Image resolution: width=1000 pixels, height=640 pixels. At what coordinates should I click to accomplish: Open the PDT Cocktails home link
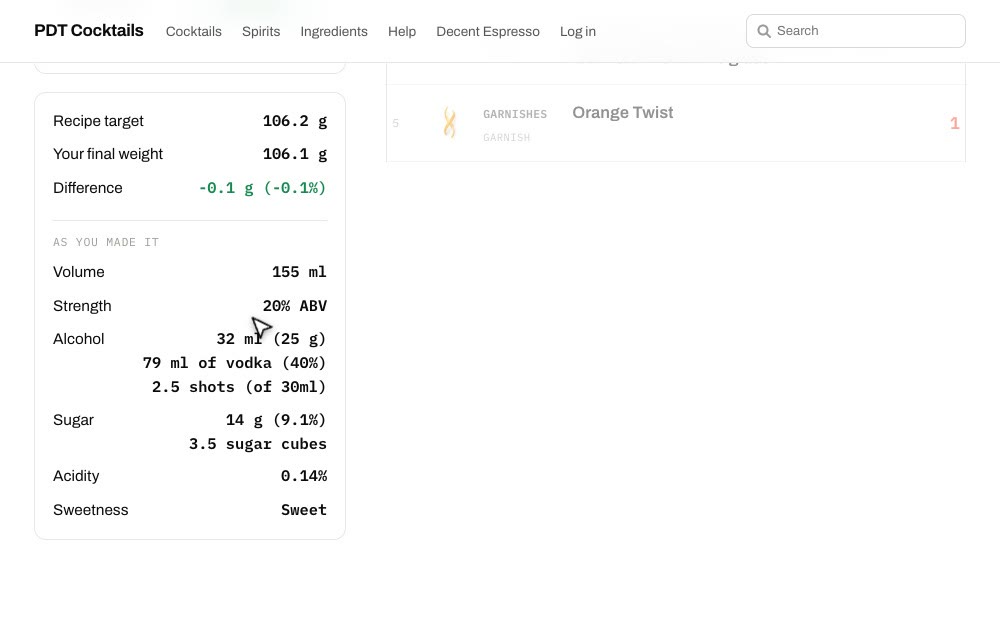click(x=89, y=31)
